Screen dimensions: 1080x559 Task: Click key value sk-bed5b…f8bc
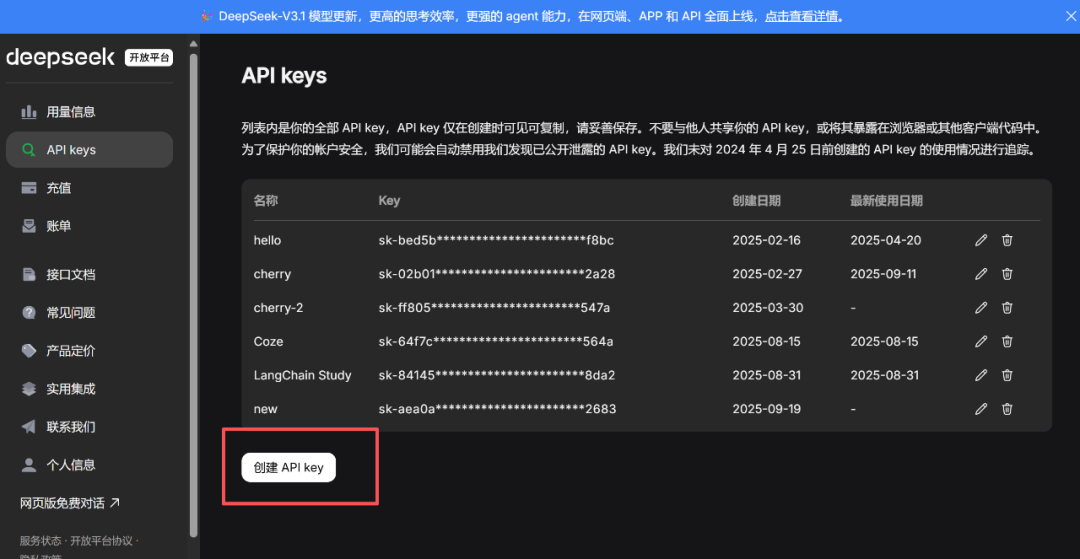click(496, 240)
